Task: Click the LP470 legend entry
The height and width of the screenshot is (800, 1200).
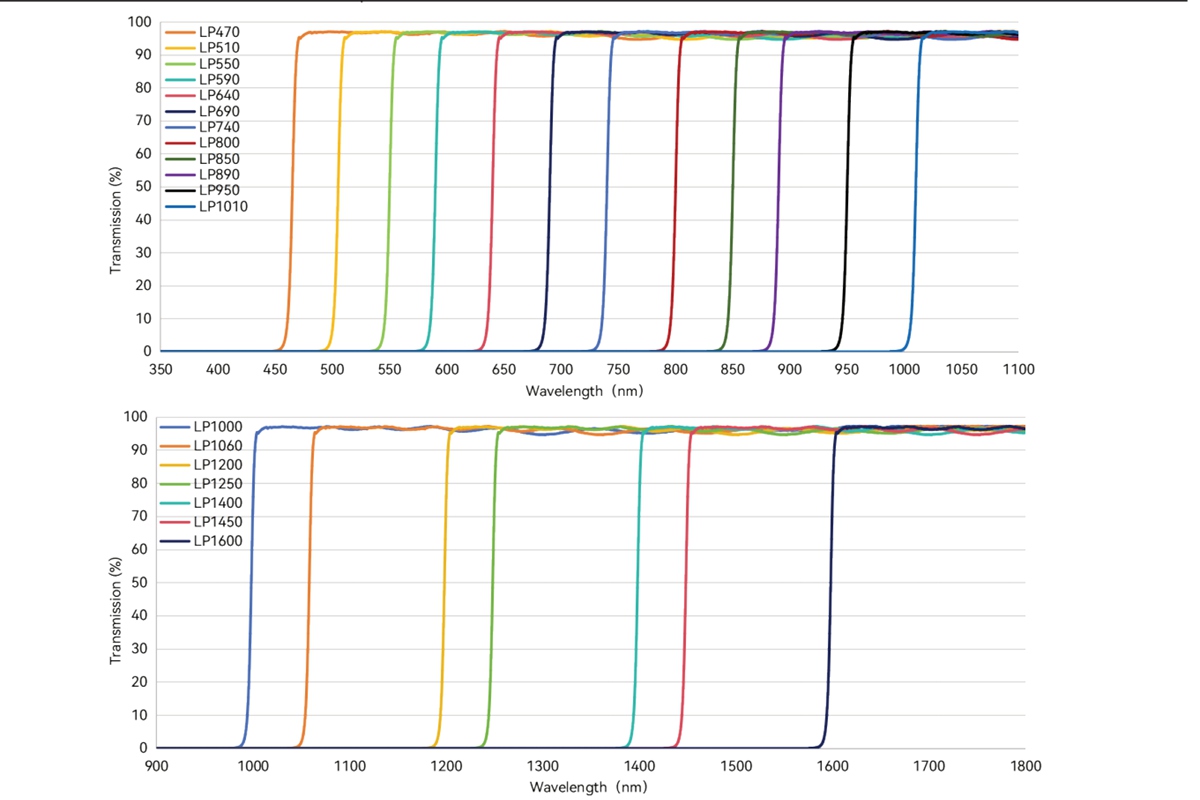Action: click(203, 32)
